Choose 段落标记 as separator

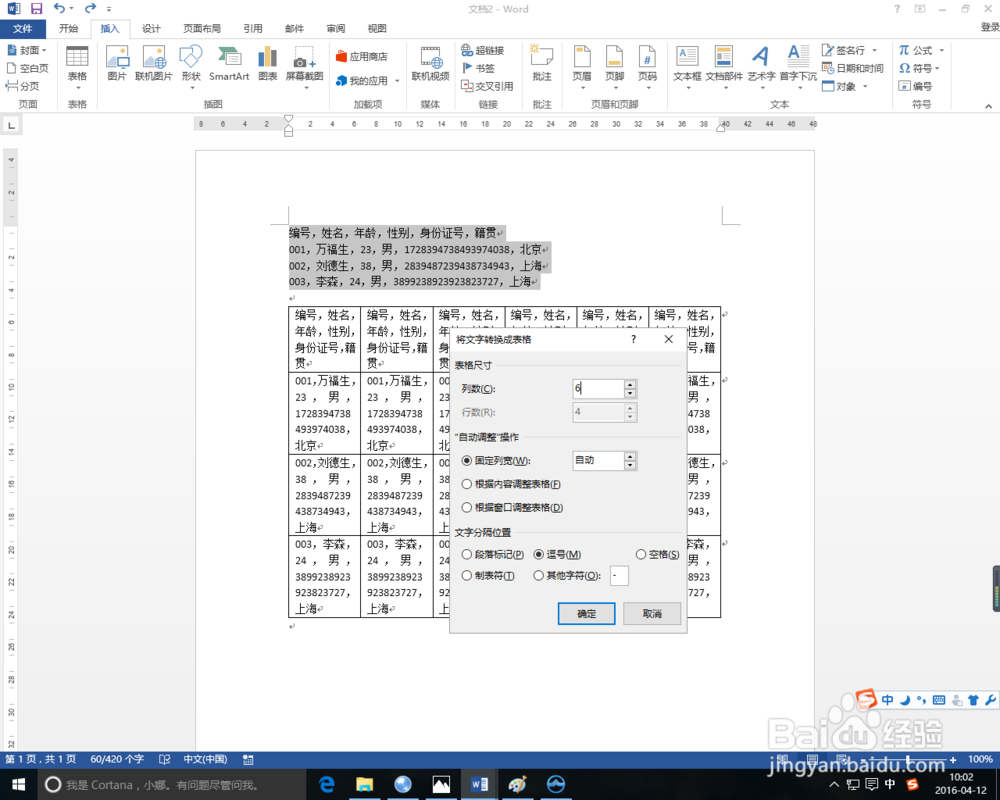[467, 554]
